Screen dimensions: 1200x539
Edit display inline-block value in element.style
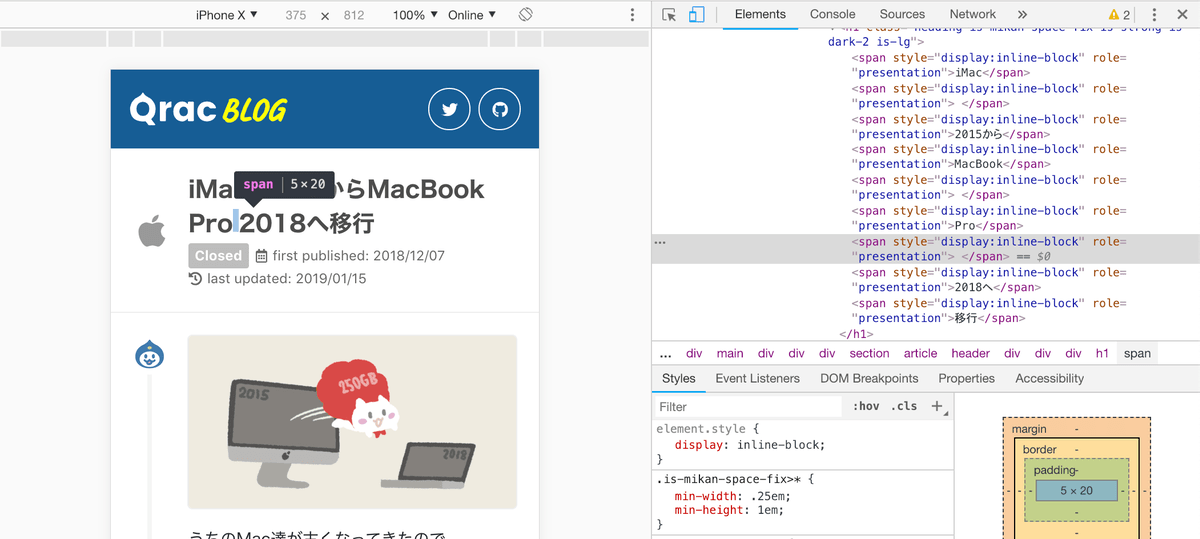[777, 444]
